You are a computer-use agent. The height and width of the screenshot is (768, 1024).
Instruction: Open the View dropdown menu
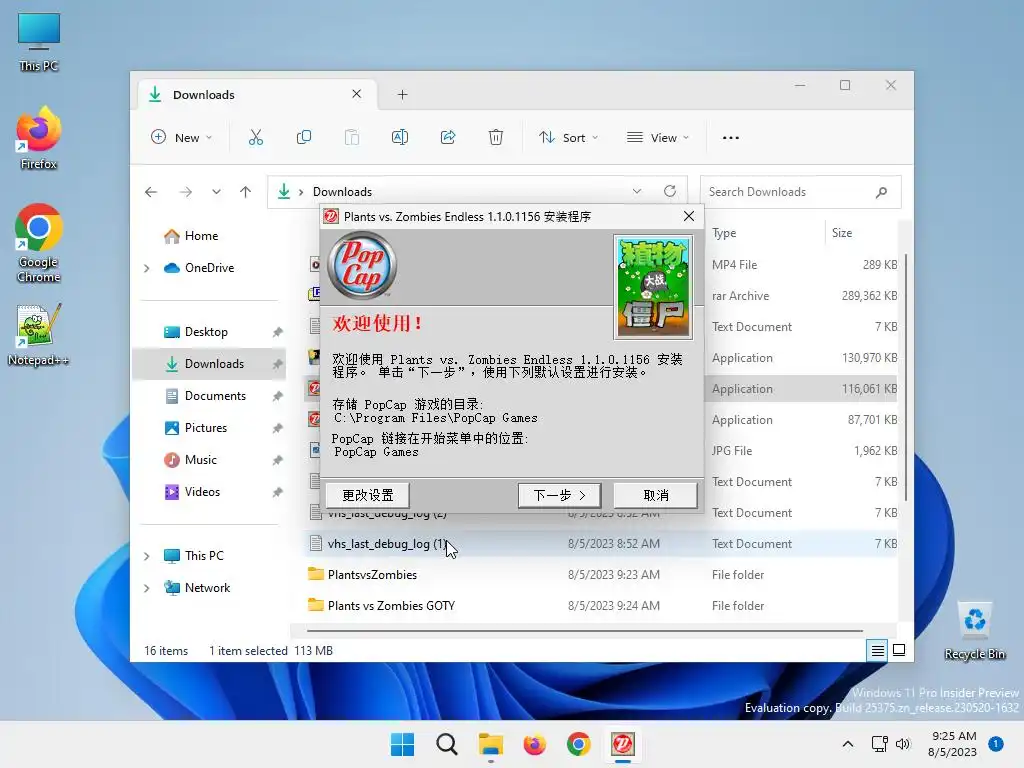(x=658, y=137)
